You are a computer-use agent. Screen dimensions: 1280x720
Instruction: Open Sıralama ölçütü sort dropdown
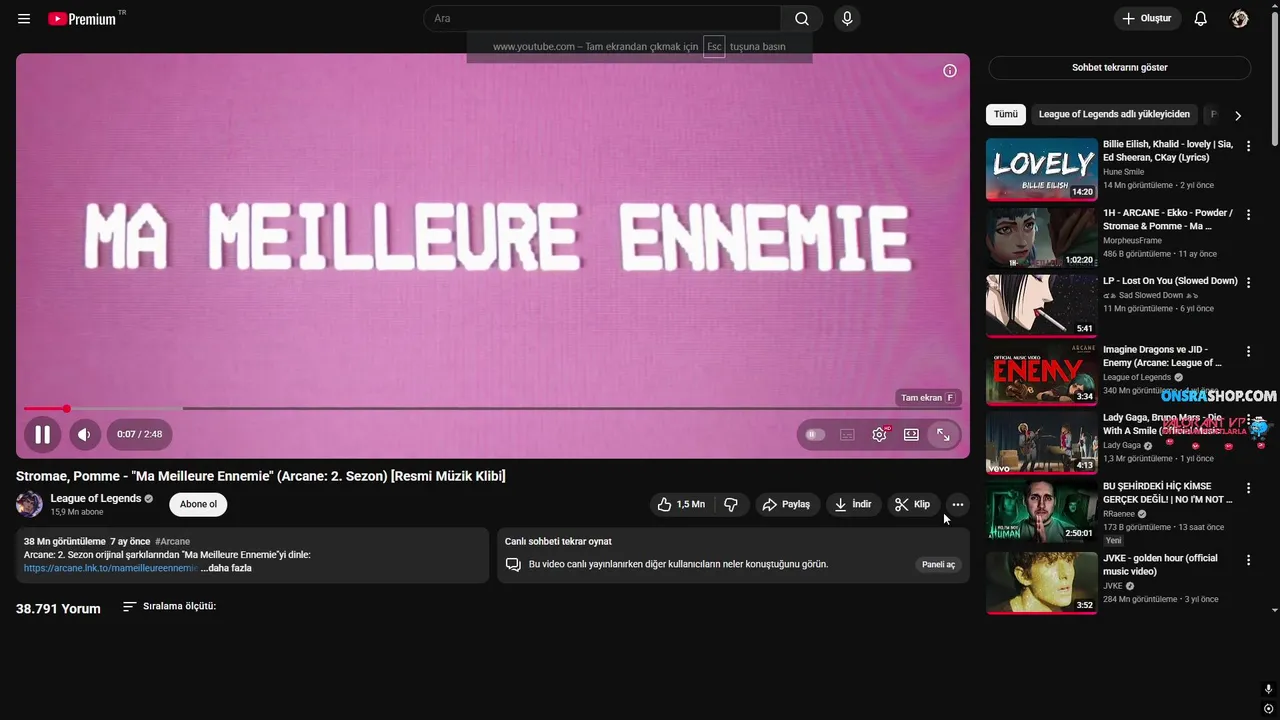pyautogui.click(x=169, y=607)
